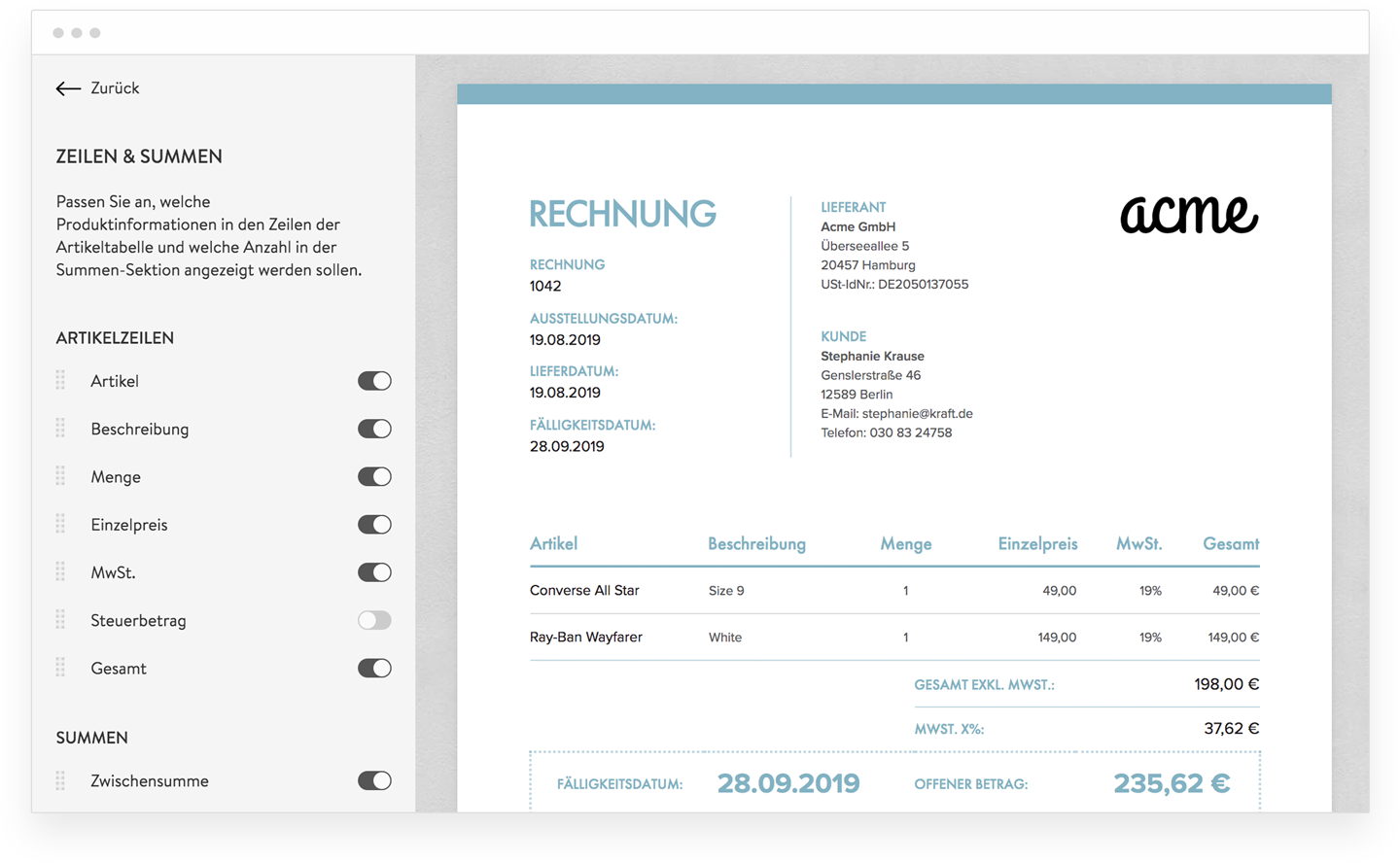The image size is (1400, 863).
Task: Turn off the Zwischensumme toggle
Action: (374, 780)
